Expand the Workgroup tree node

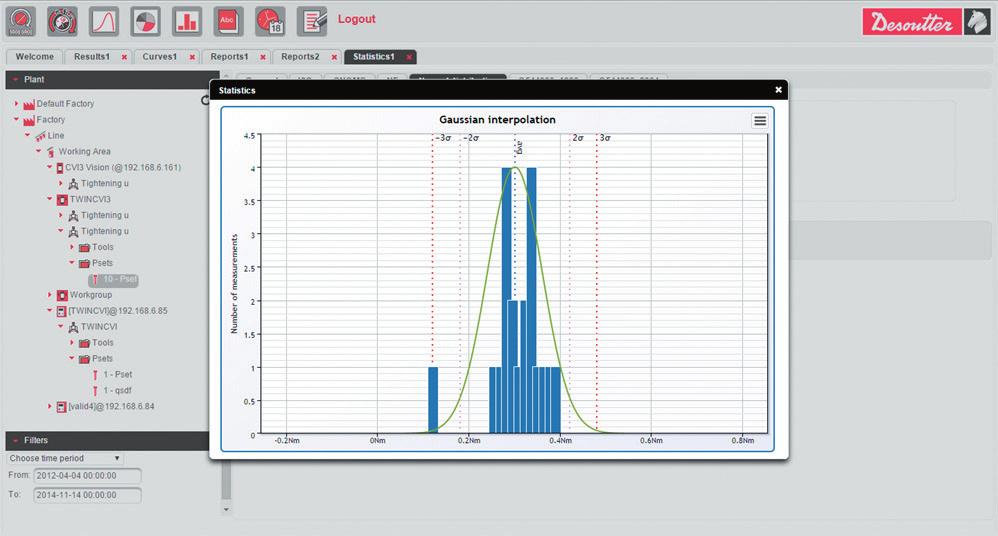pos(50,295)
